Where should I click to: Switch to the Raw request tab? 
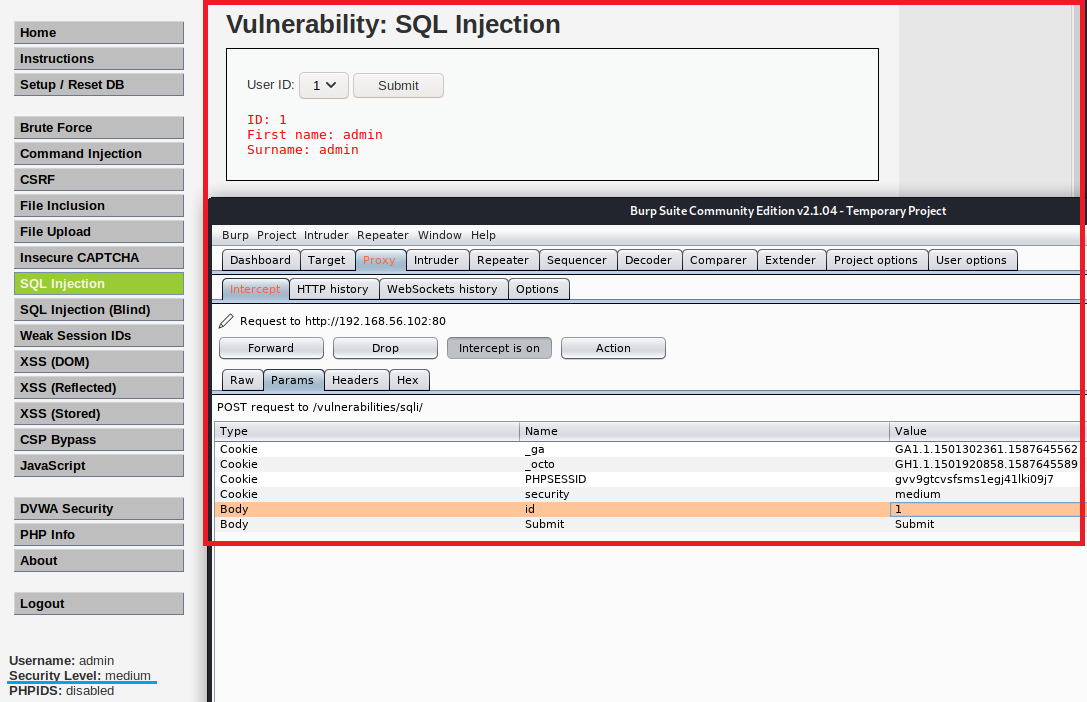click(242, 380)
